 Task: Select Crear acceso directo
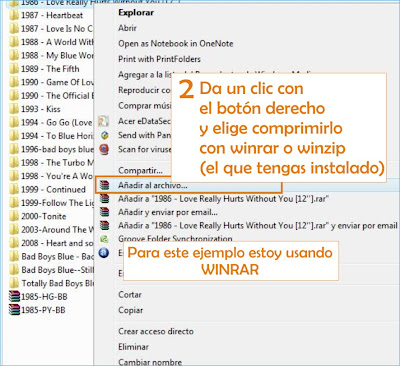coord(156,331)
